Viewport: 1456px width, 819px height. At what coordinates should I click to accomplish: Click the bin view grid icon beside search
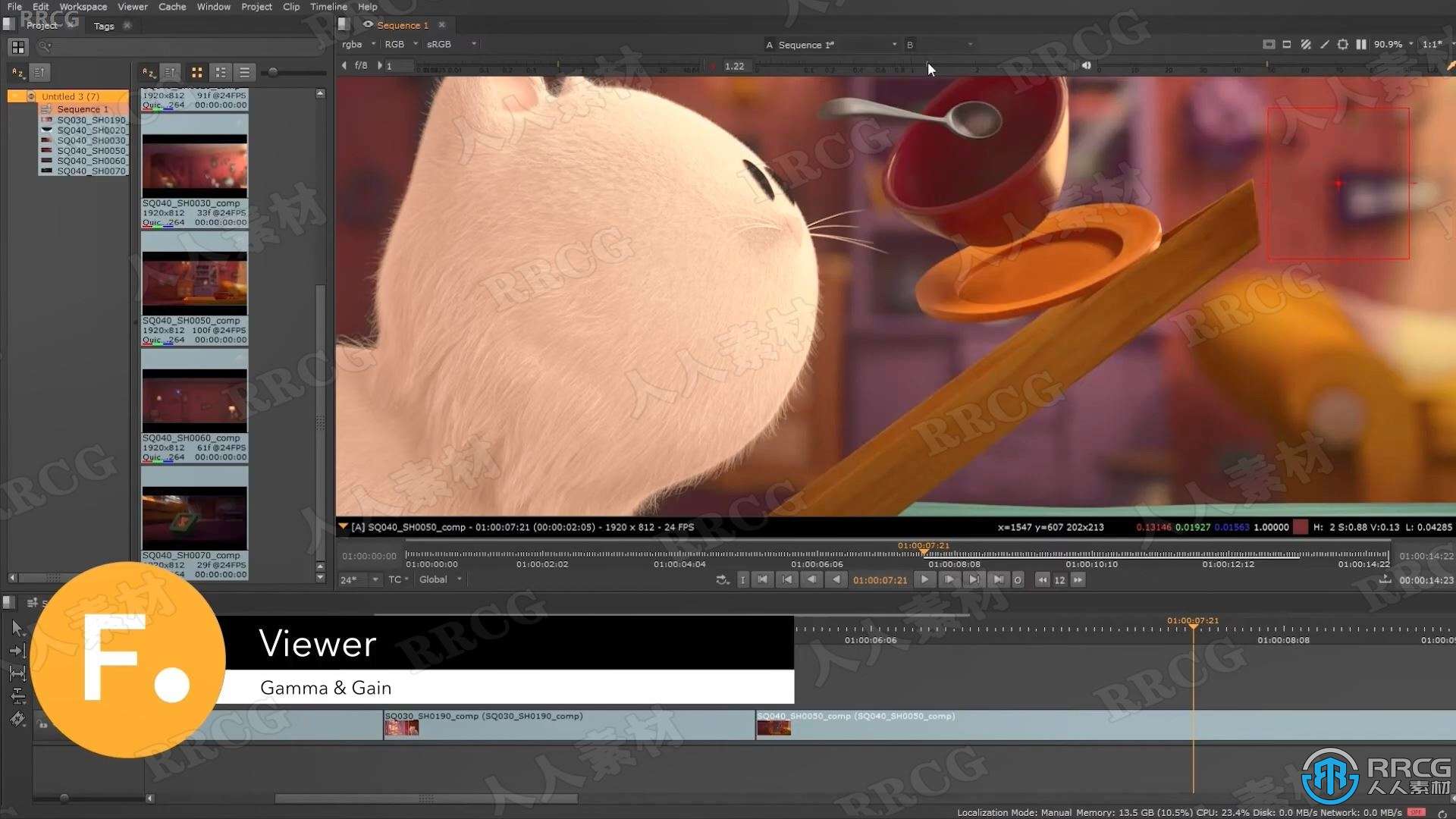click(x=17, y=47)
